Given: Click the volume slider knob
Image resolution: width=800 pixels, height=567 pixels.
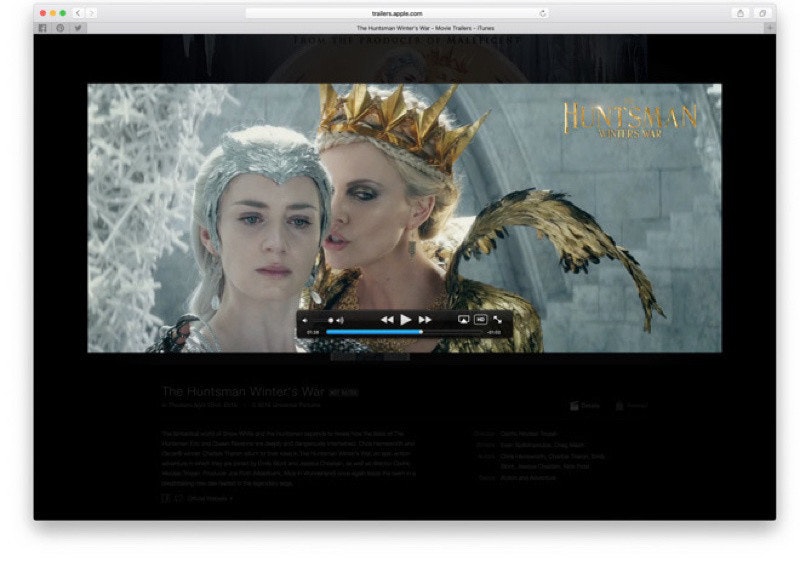Looking at the screenshot, I should (331, 321).
